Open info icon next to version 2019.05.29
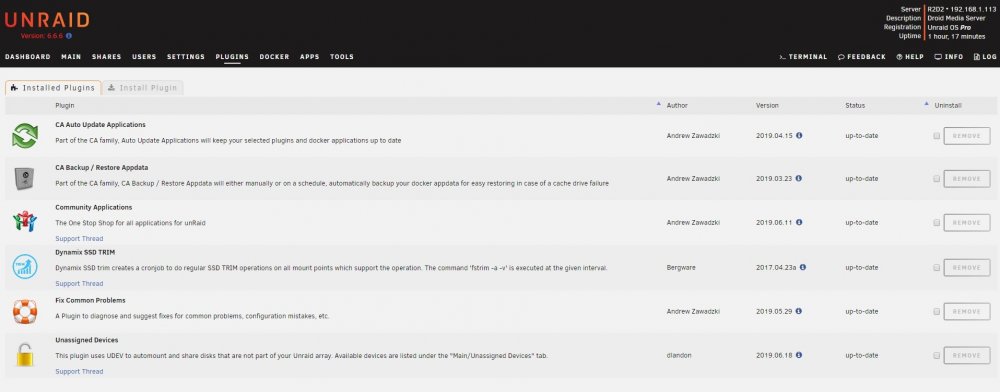 (x=799, y=311)
